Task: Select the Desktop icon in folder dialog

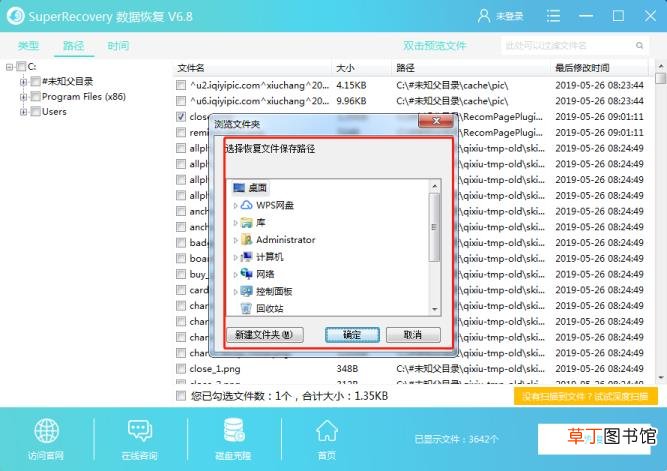Action: (239, 188)
